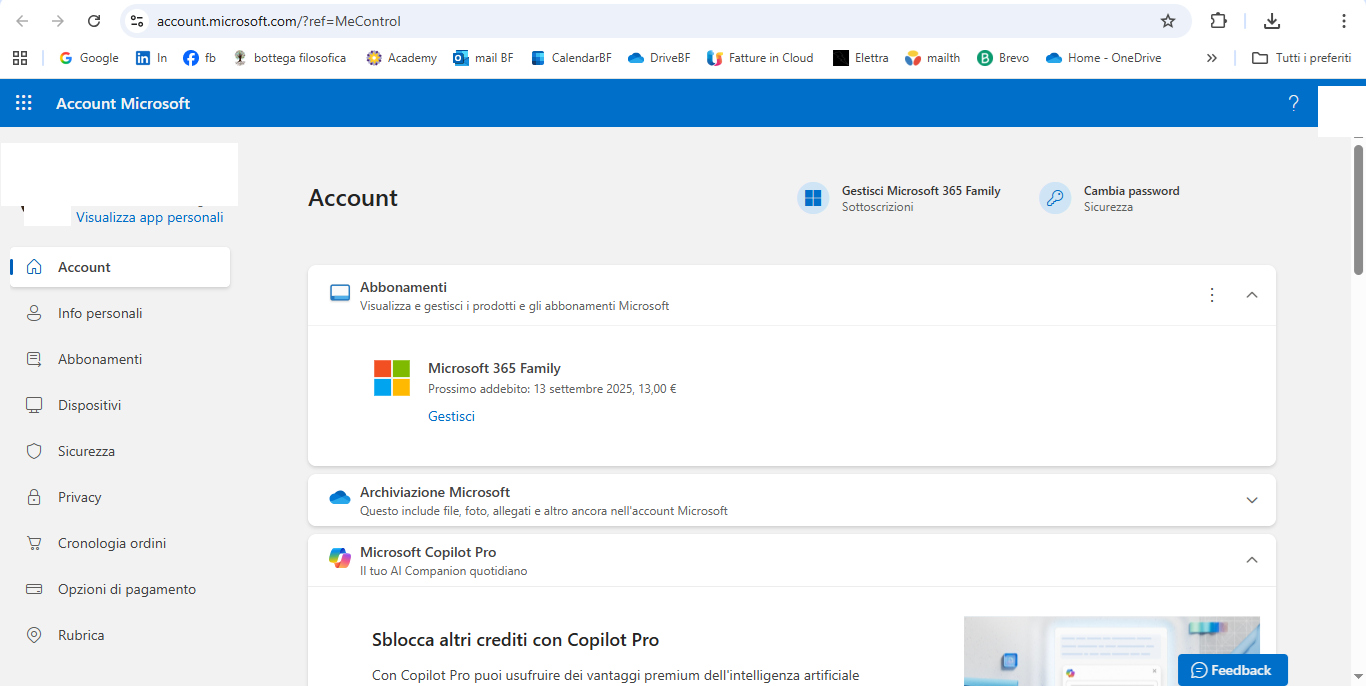
Task: Open Privacy in the sidebar
Action: 120,497
